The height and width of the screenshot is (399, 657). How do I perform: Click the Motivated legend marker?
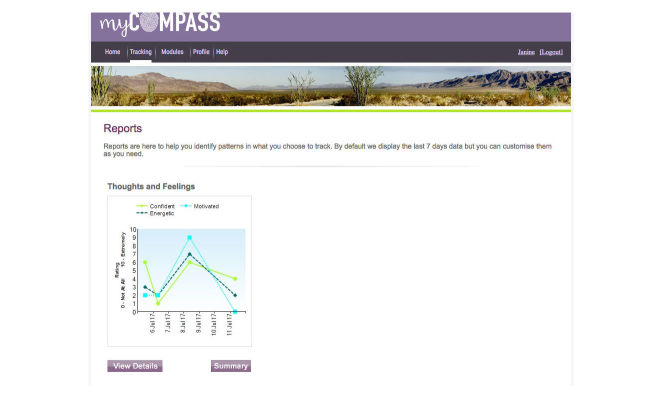[186, 206]
